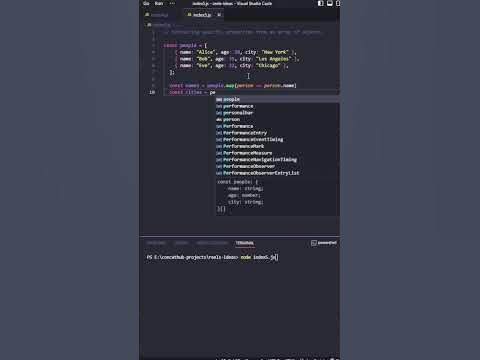Open the Debug Console panel tab
The image size is (480, 360).
[x=212, y=243]
